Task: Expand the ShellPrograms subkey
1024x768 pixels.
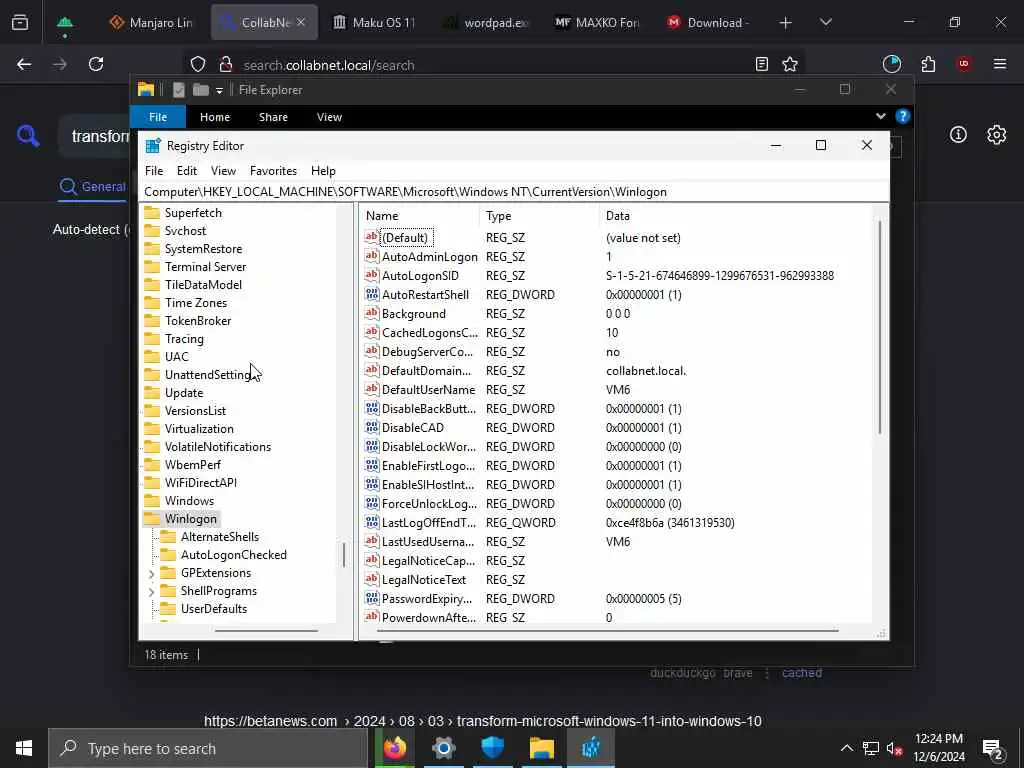Action: (152, 592)
